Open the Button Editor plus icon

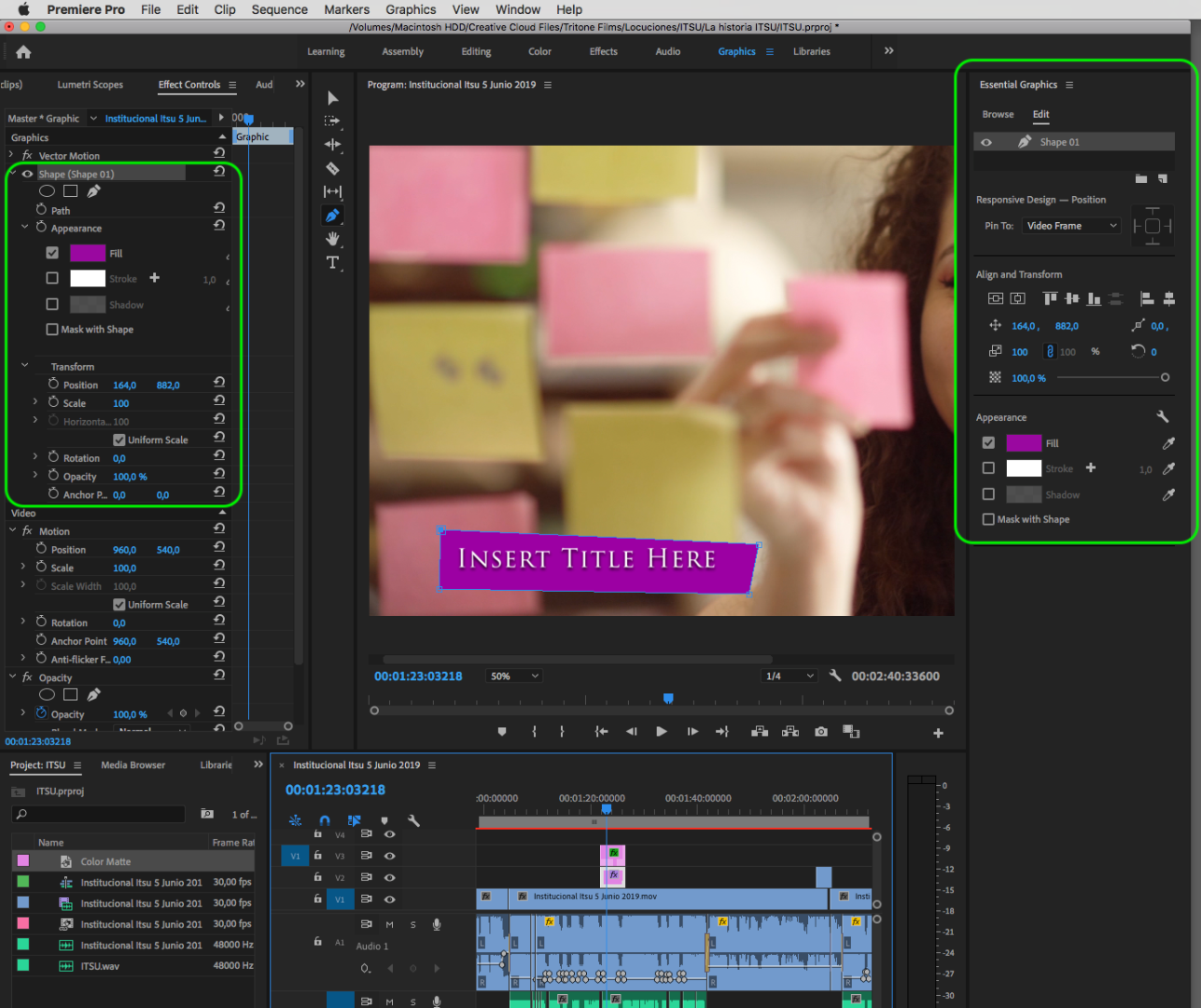coord(939,733)
